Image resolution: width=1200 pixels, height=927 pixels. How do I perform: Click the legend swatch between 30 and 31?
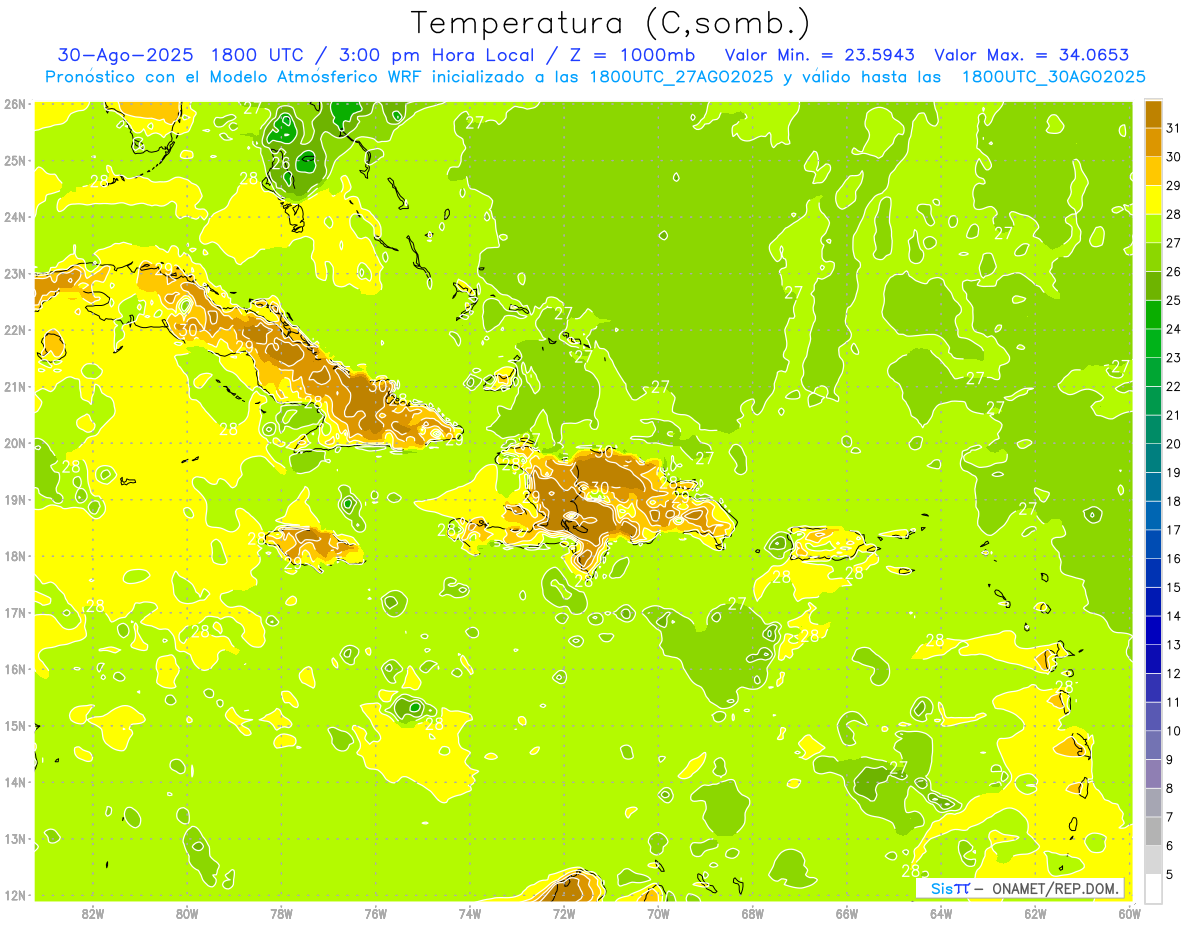pos(1153,142)
